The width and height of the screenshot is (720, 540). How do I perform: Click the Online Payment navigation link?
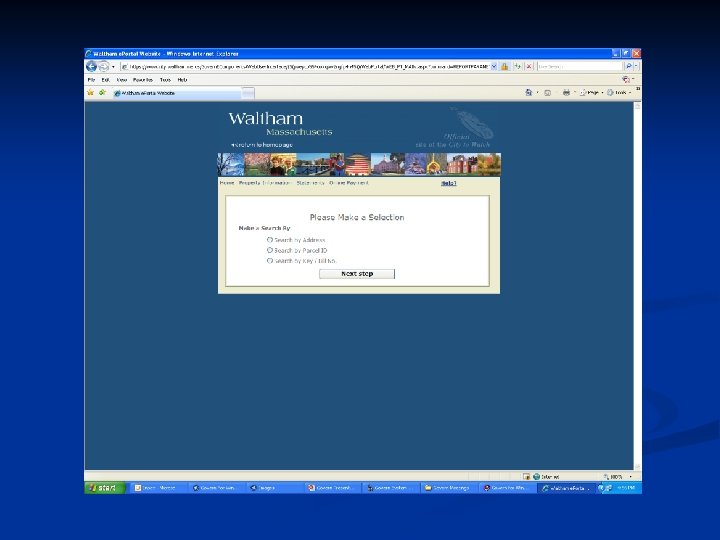[349, 183]
